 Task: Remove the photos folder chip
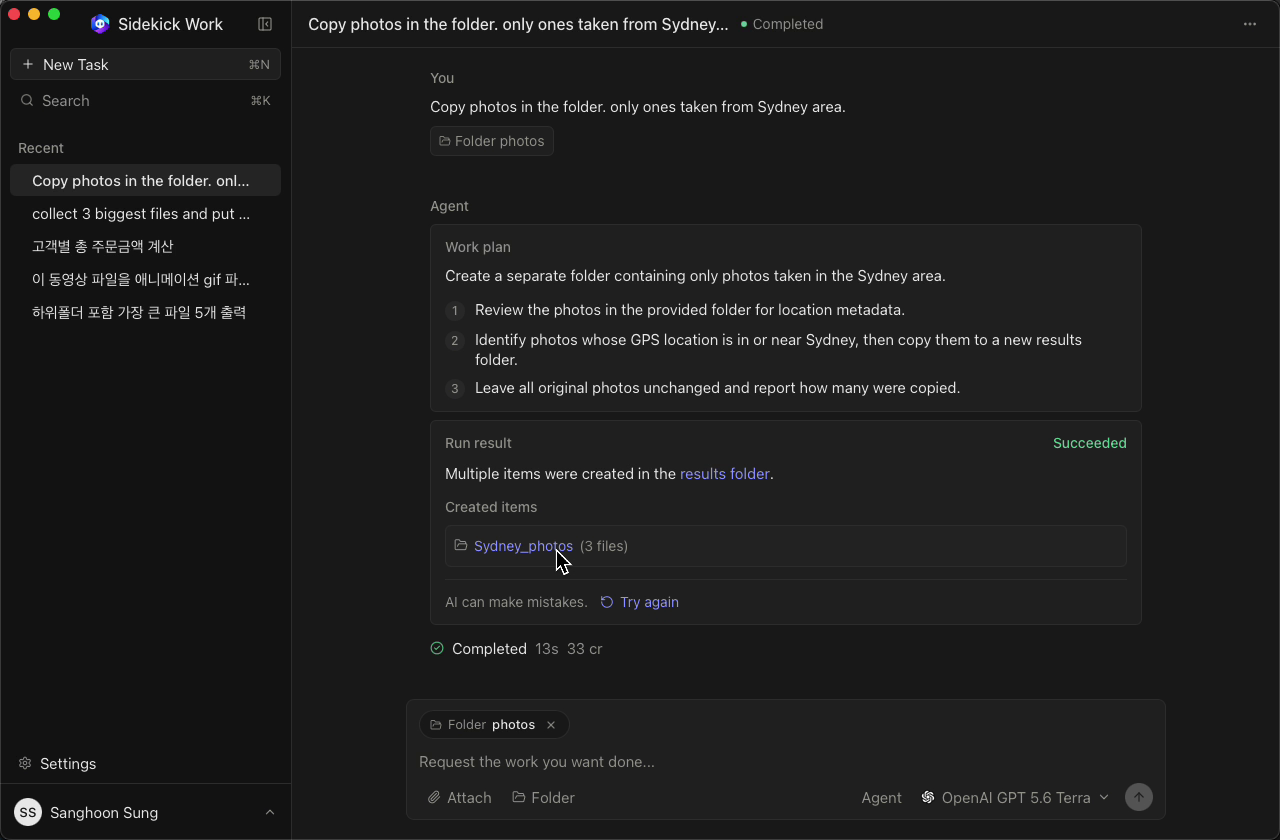[551, 724]
